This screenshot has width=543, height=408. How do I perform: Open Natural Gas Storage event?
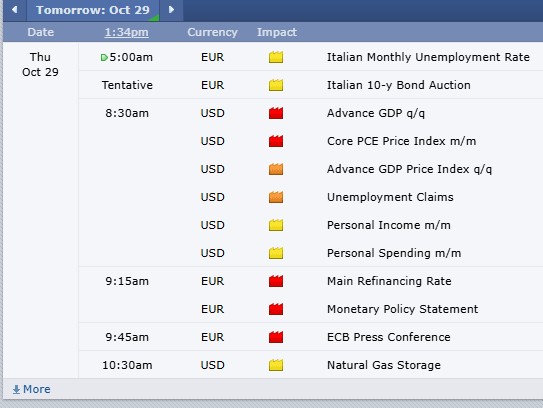tap(384, 365)
